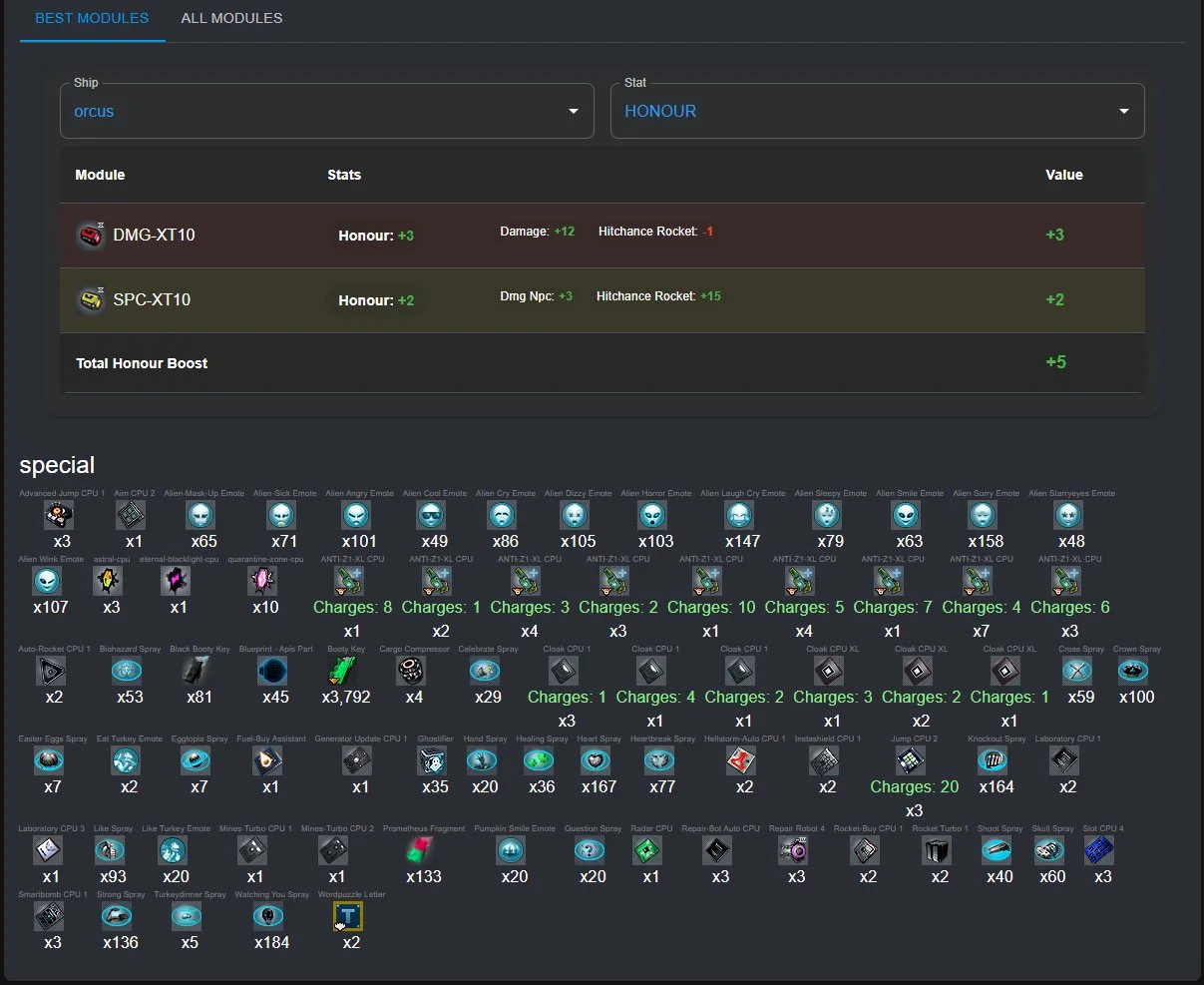Click the Blueprint - Apis Part icon

[271, 671]
